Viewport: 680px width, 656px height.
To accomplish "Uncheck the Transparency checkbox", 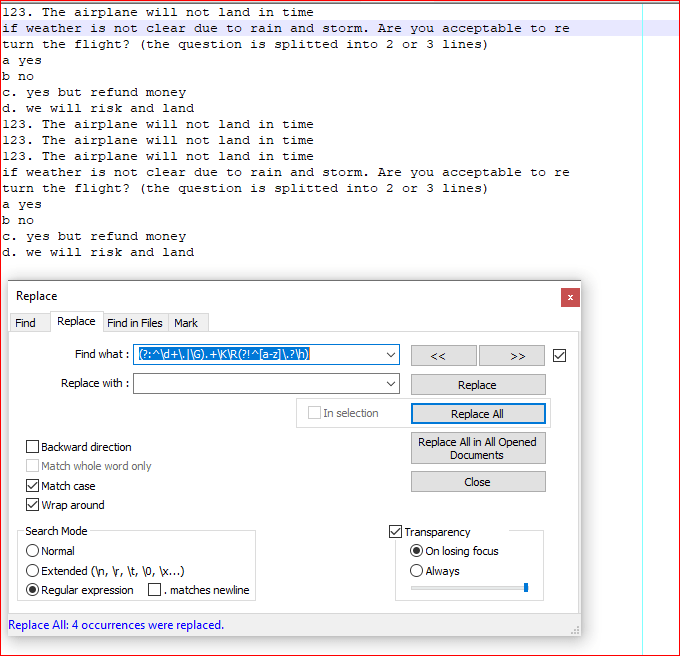I will (x=395, y=532).
